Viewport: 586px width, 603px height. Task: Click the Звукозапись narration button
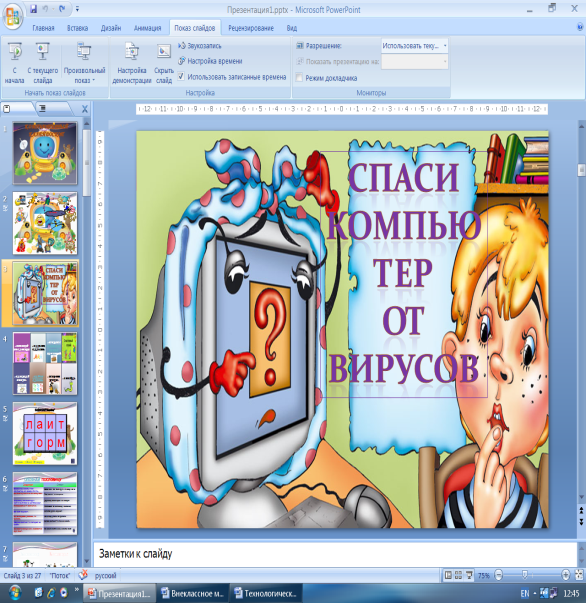[200, 46]
